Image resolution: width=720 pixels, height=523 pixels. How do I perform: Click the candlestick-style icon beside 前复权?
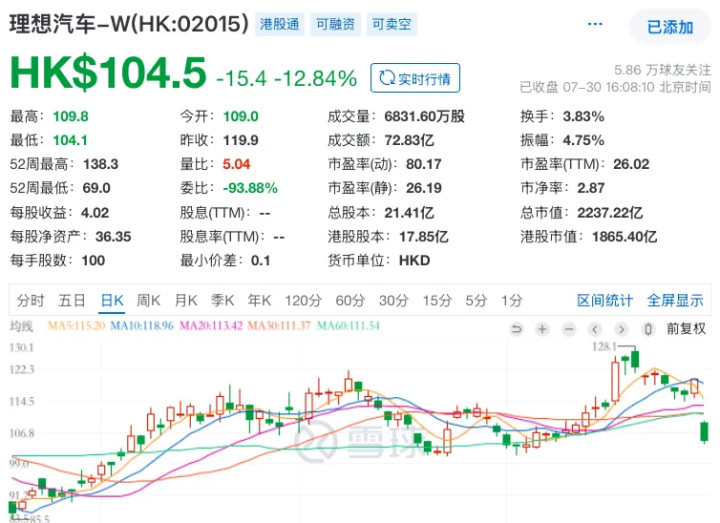coord(648,329)
